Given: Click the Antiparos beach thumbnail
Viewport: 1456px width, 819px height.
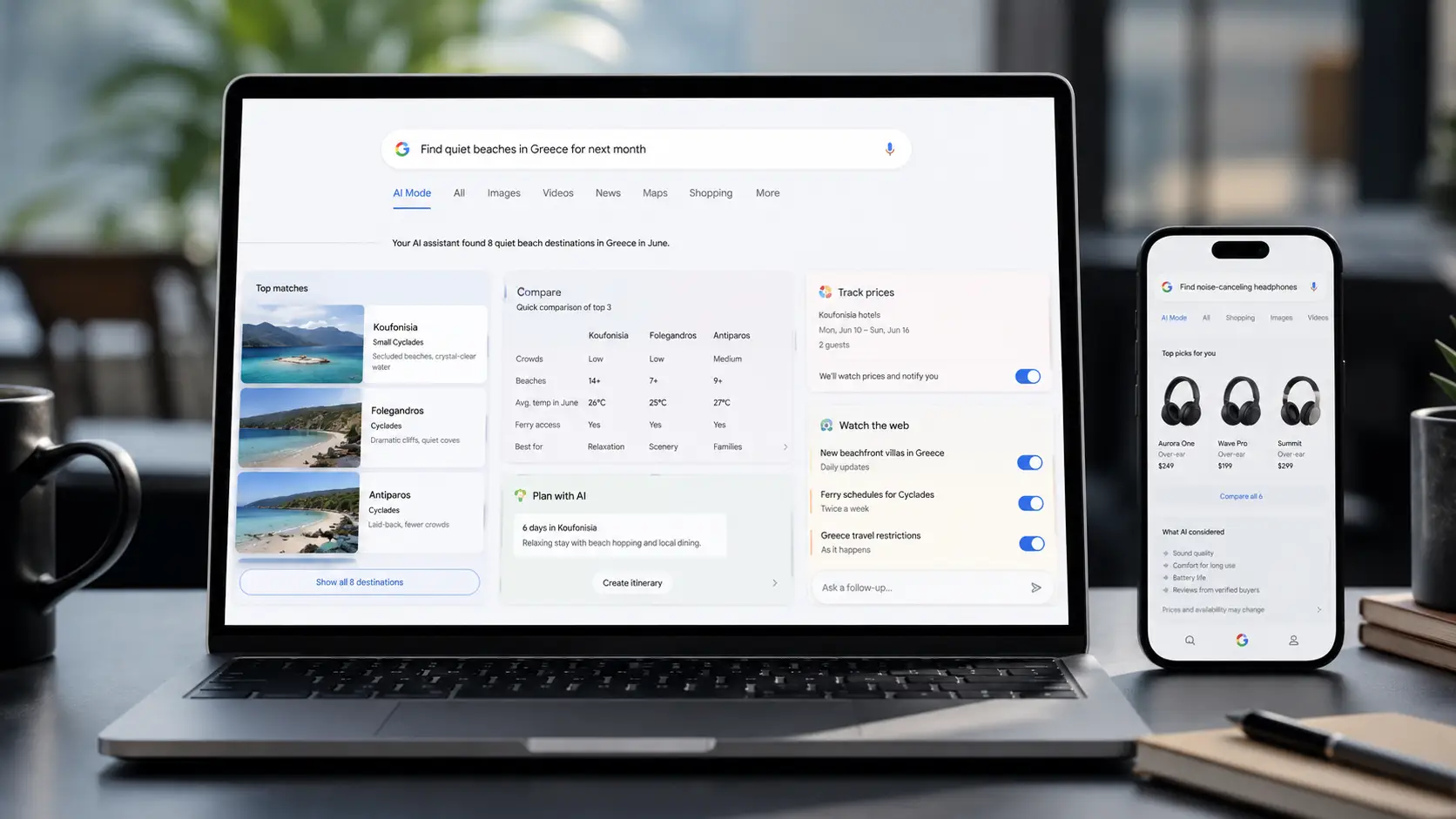Looking at the screenshot, I should pos(298,512).
